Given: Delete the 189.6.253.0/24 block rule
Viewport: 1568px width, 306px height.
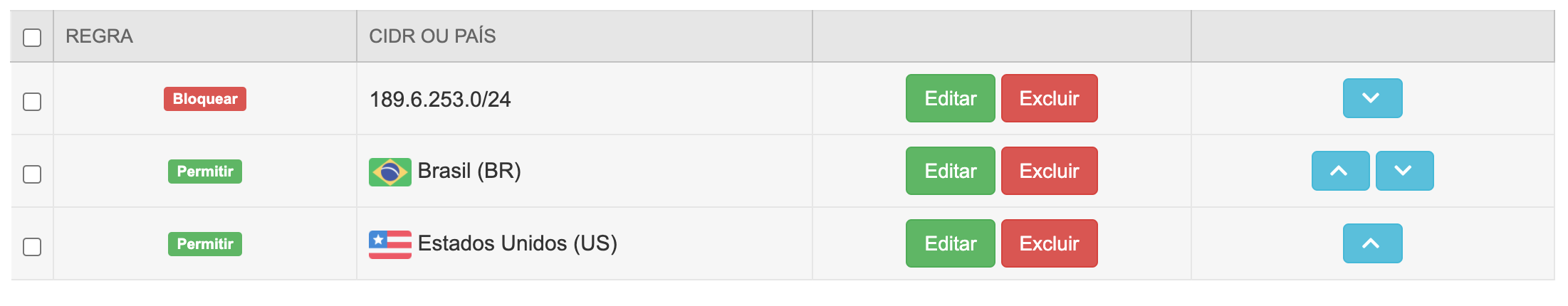Looking at the screenshot, I should [1049, 98].
